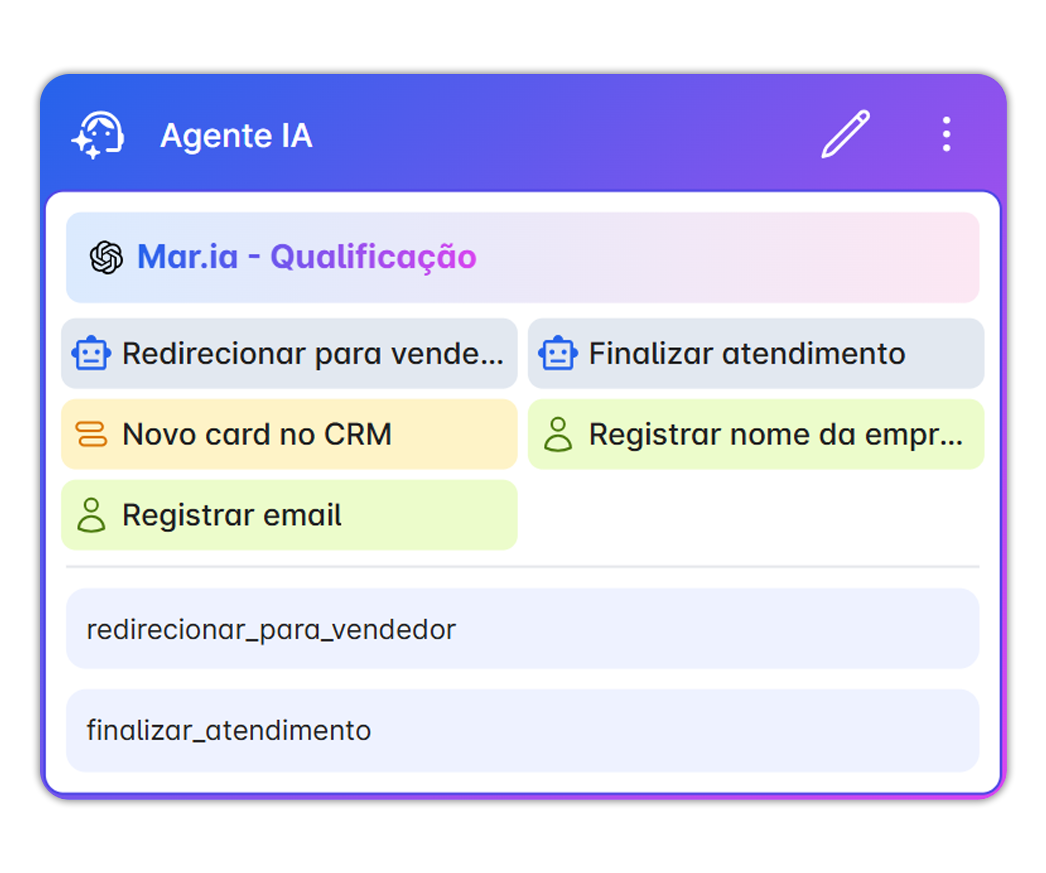1046x873 pixels.
Task: Enable the Registrar email action
Action: (289, 514)
